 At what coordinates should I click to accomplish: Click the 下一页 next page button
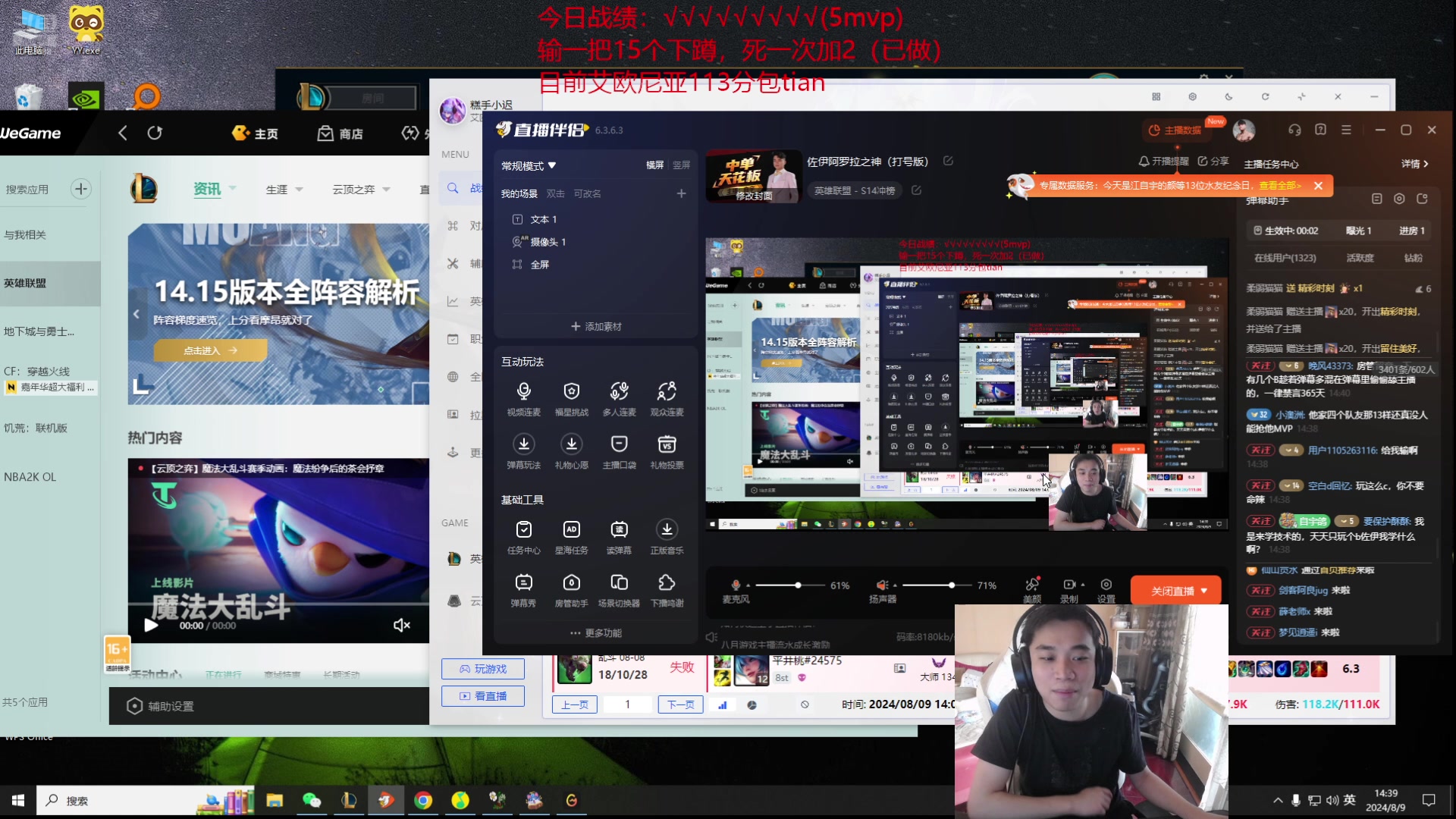click(x=680, y=704)
